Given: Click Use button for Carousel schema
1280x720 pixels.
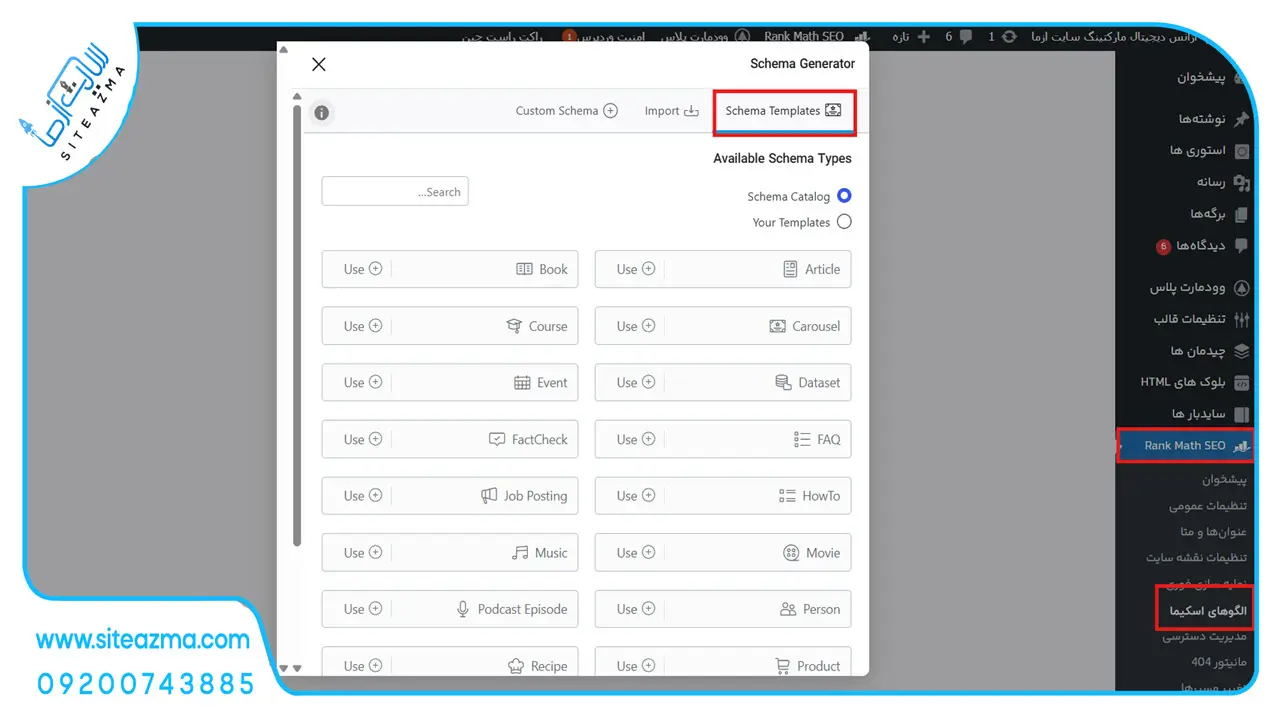Looking at the screenshot, I should tap(636, 326).
